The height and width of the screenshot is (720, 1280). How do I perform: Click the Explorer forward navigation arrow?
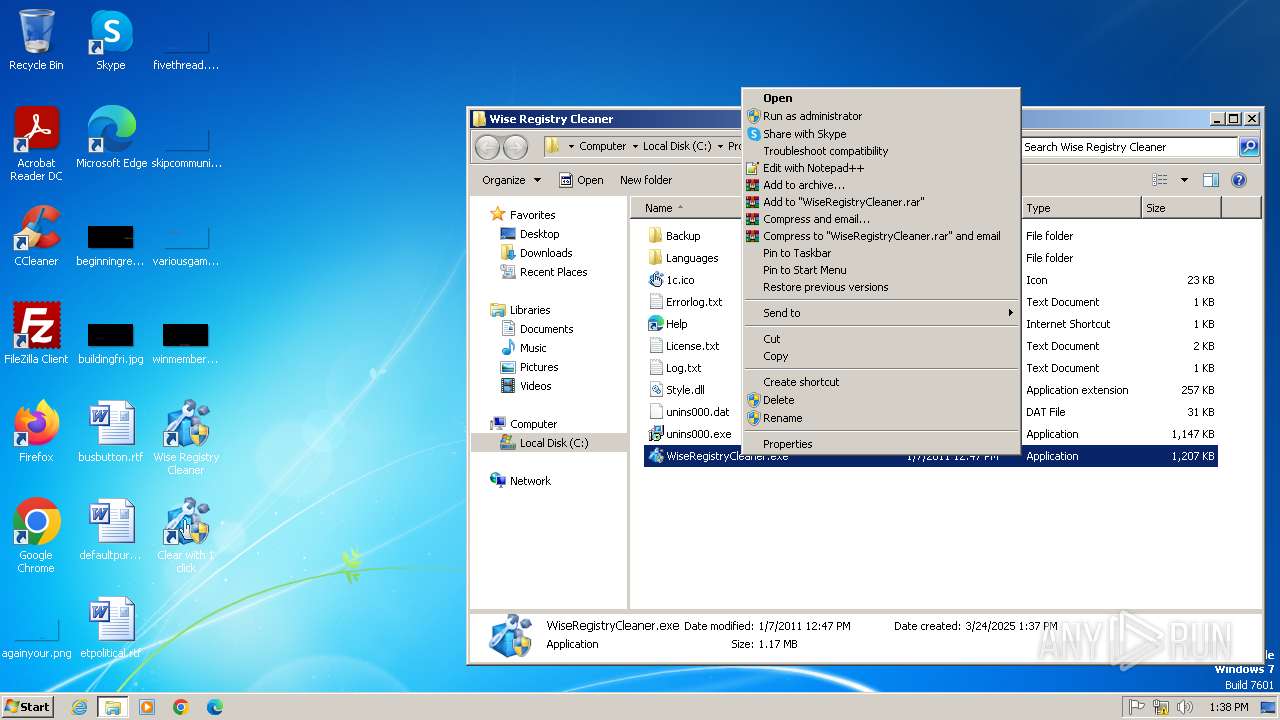tap(515, 147)
